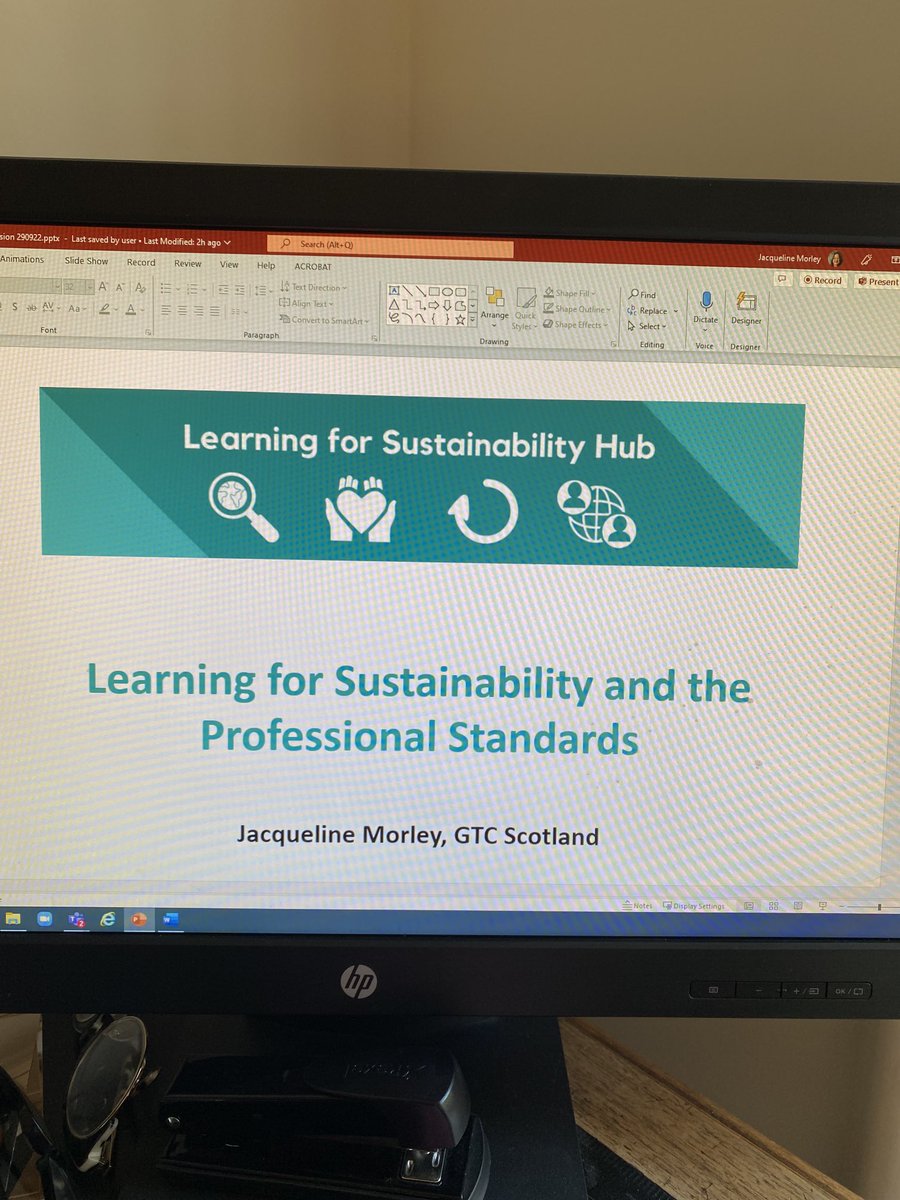Click Display Settings in status bar
The width and height of the screenshot is (900, 1200).
(693, 906)
